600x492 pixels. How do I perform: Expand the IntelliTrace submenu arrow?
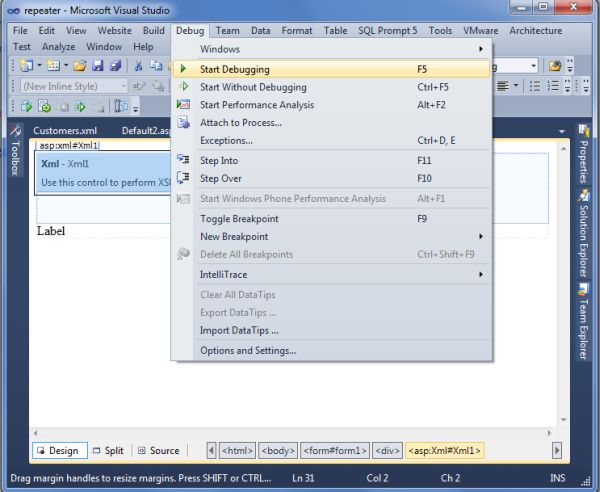pos(481,274)
